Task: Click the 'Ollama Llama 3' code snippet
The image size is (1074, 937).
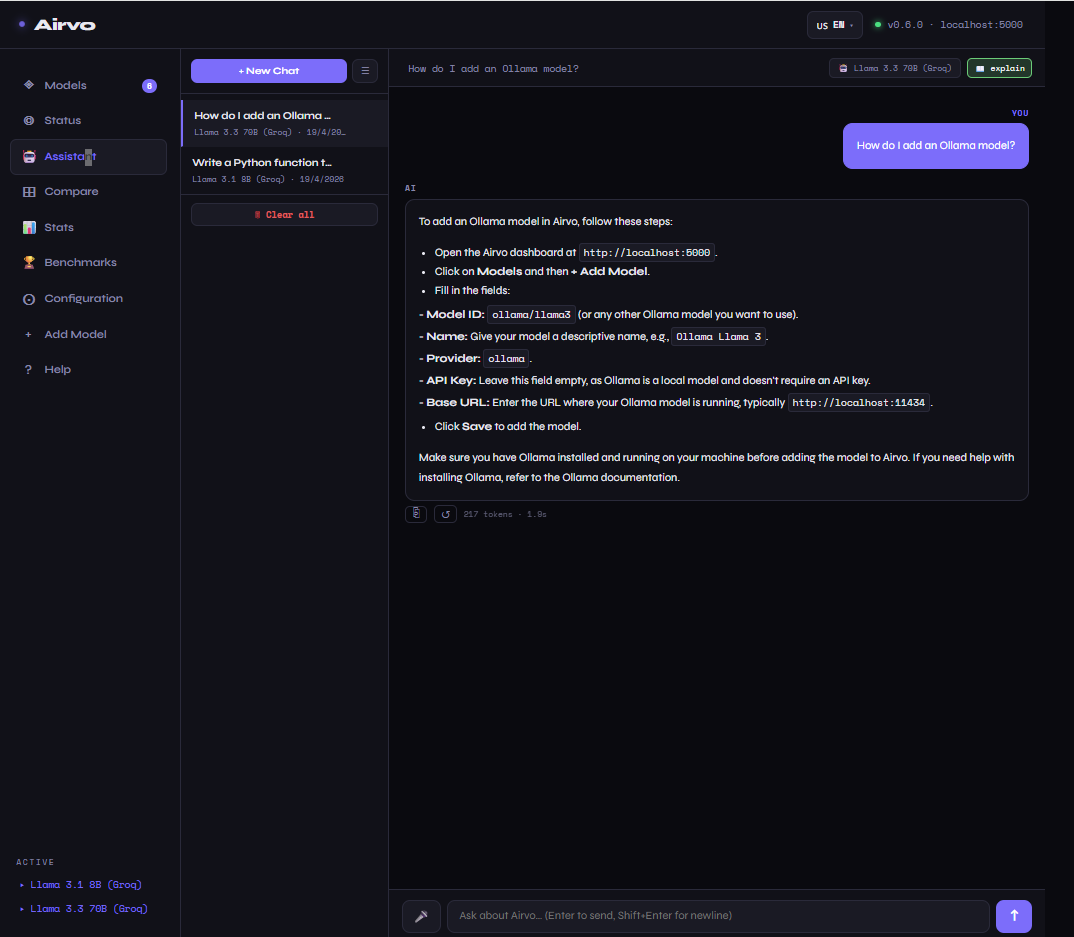Action: coord(719,337)
